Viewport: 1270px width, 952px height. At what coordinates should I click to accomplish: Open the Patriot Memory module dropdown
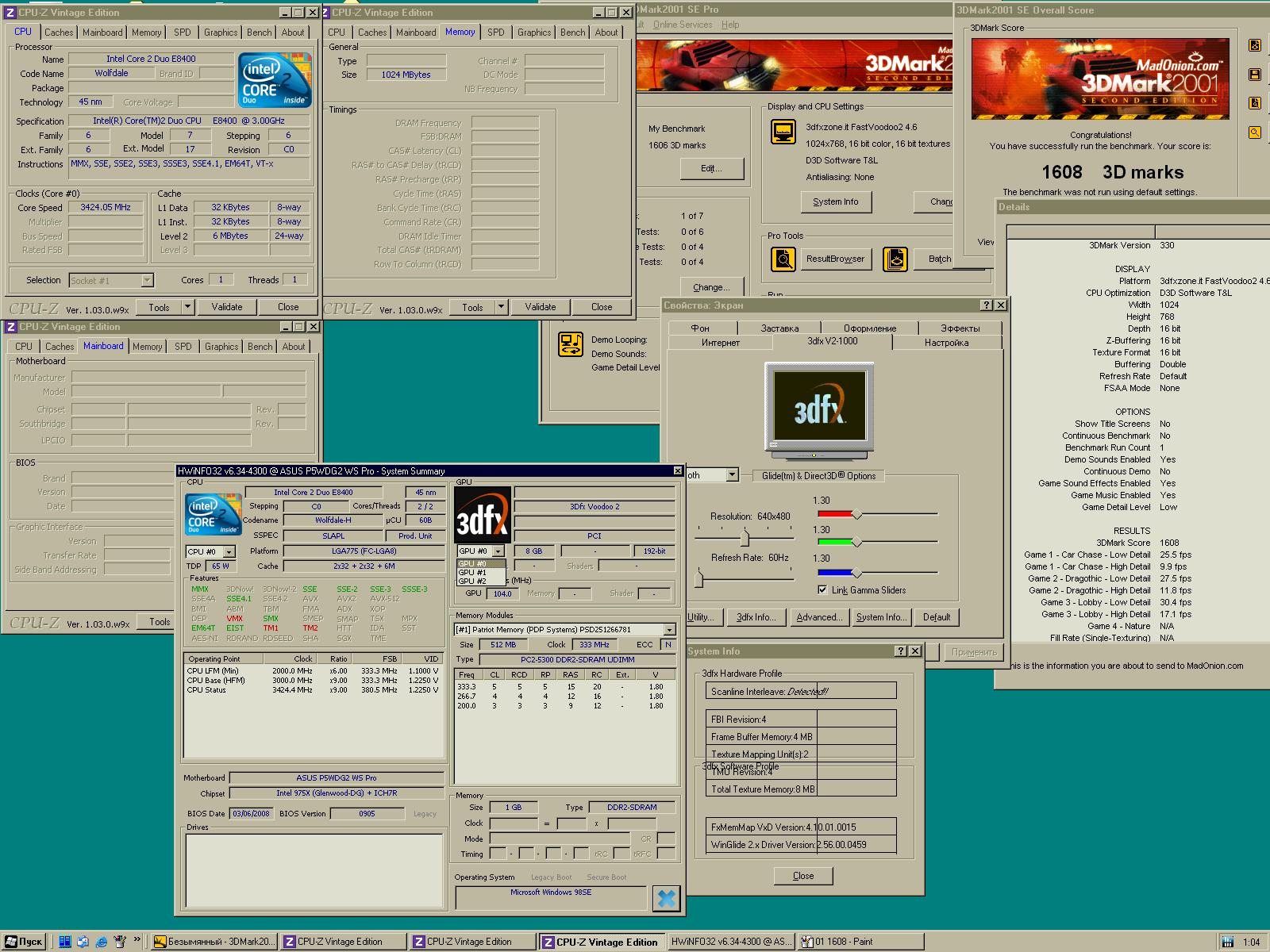coord(669,630)
